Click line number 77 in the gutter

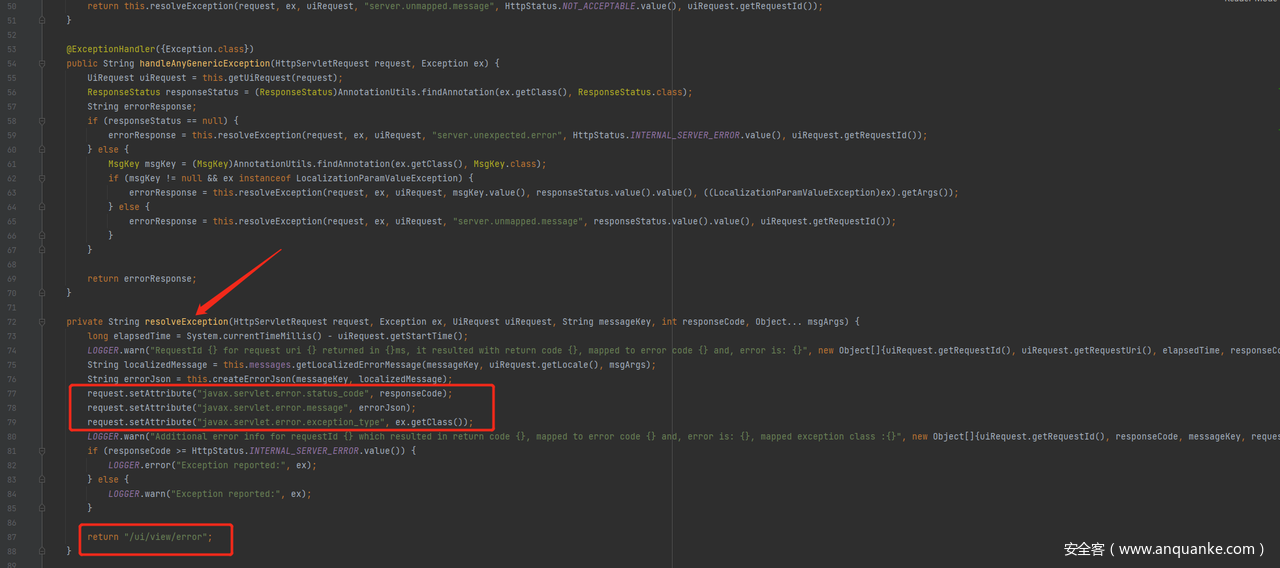12,393
